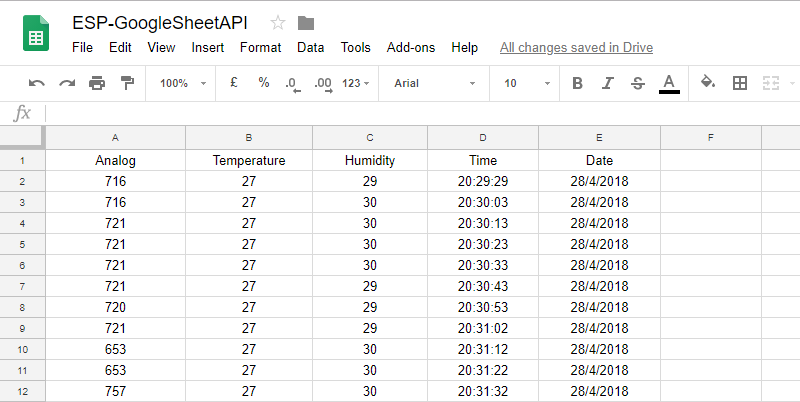Click All changes saved in Drive link
Image resolution: width=800 pixels, height=402 pixels.
point(577,47)
